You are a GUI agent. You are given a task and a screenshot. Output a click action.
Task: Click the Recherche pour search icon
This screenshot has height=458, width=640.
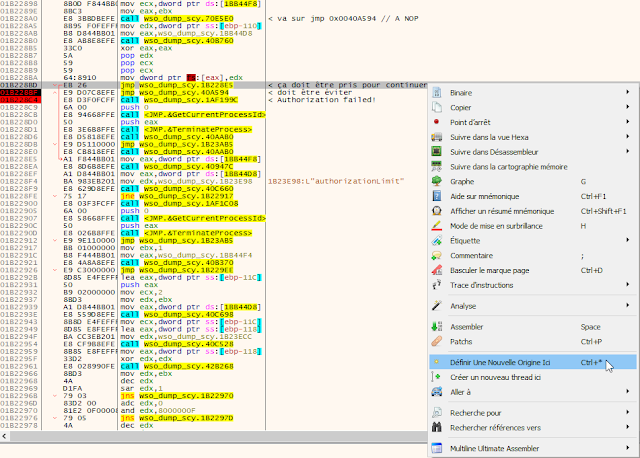[x=437, y=413]
